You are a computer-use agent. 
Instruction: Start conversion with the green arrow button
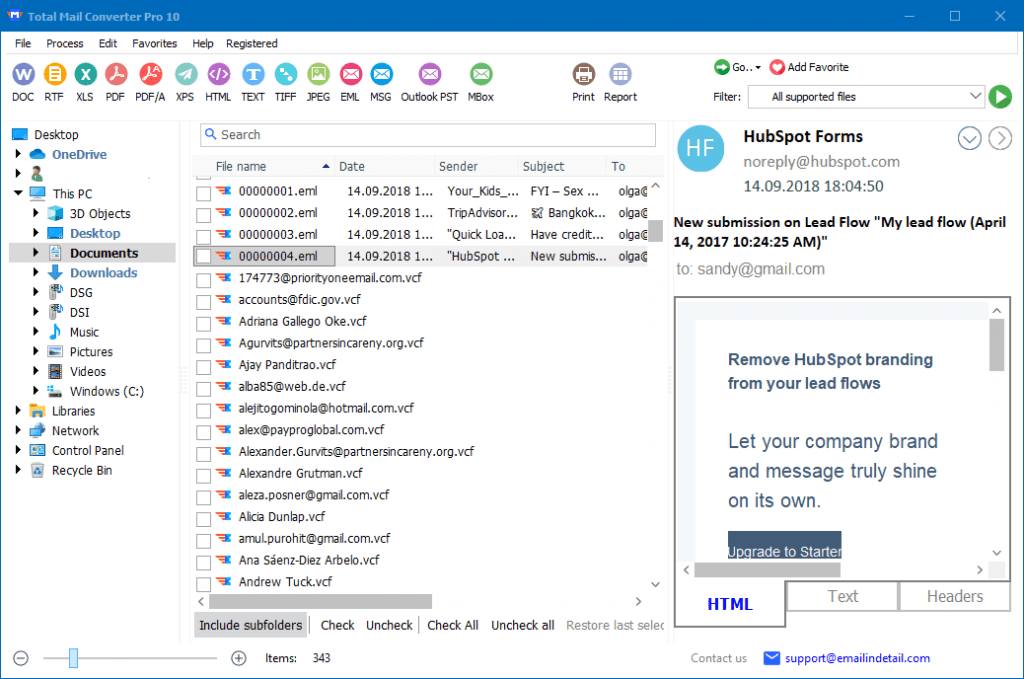(x=1000, y=96)
